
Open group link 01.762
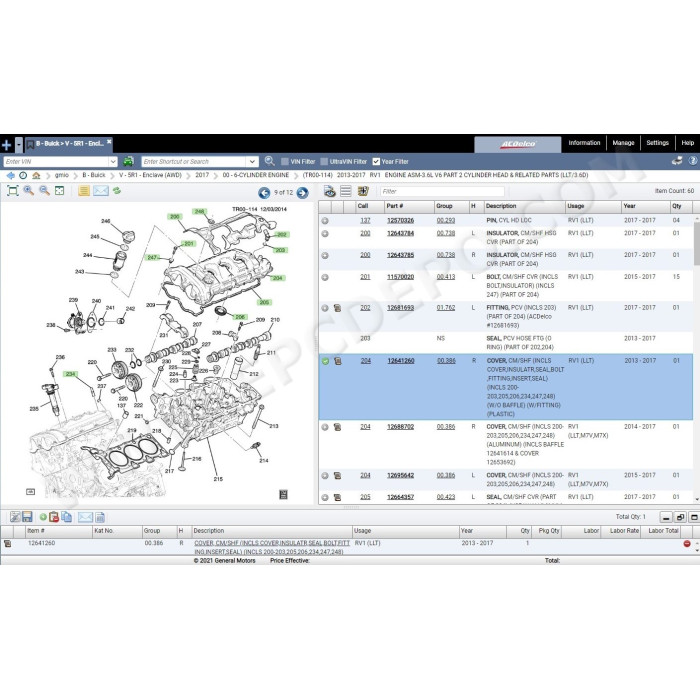point(446,308)
